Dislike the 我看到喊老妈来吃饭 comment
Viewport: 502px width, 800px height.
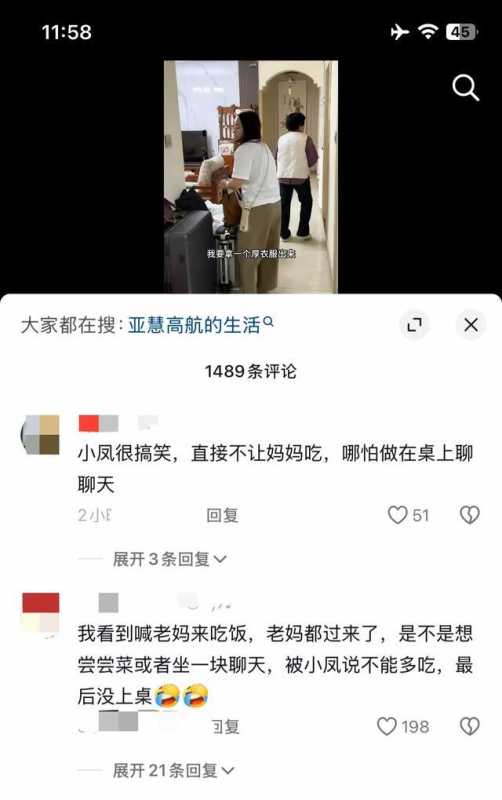(469, 726)
